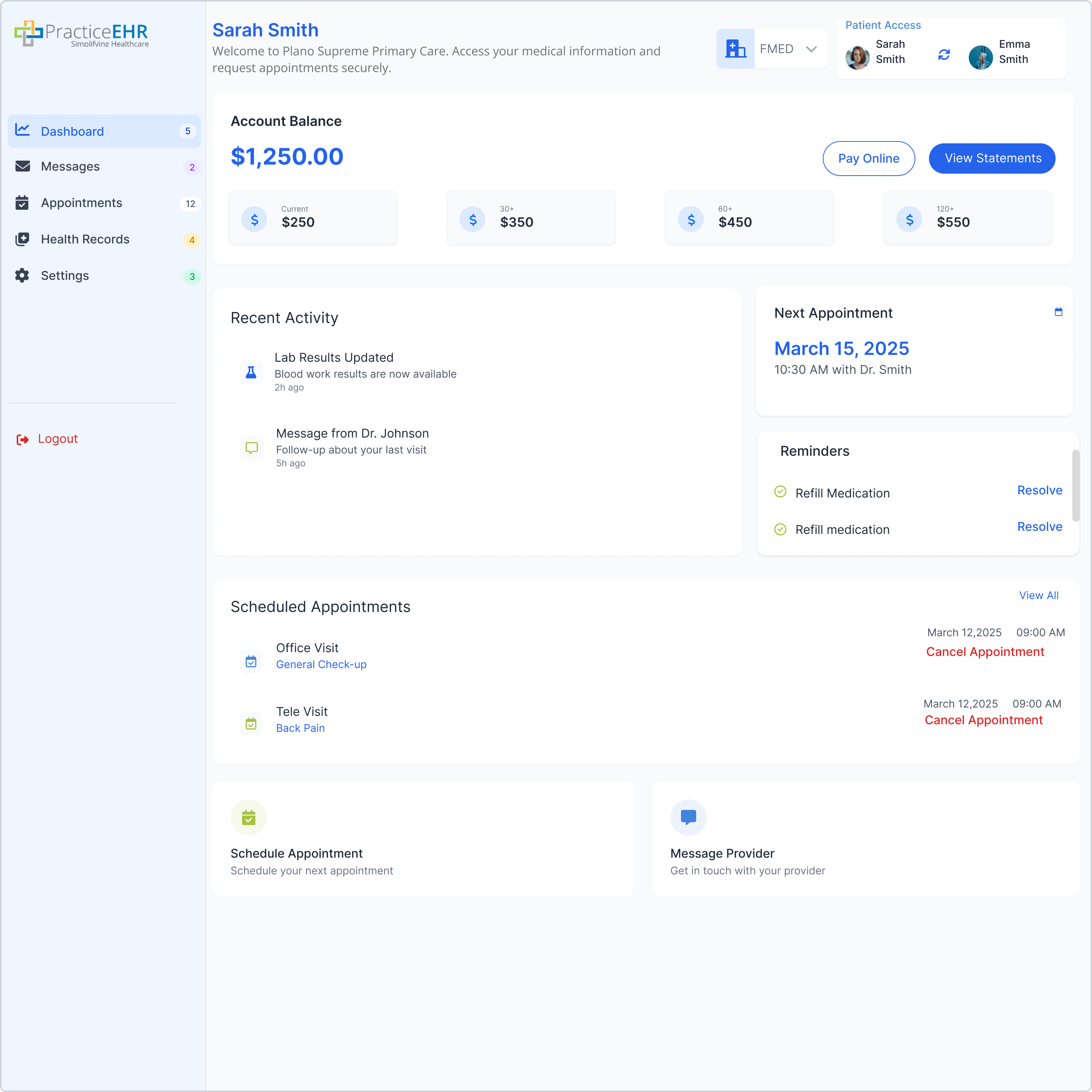Click the calendar icon in Next Appointment panel
This screenshot has width=1092, height=1092.
pos(1059,312)
